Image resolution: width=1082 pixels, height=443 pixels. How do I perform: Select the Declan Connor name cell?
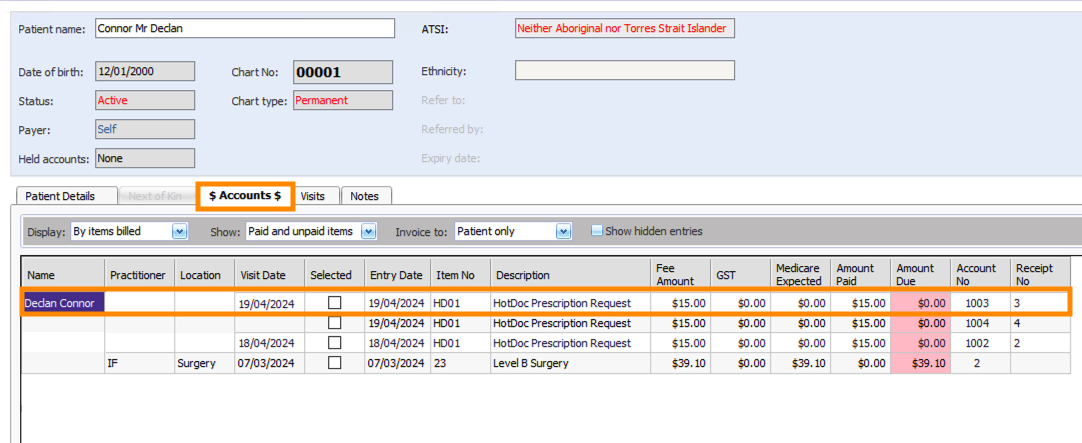(x=63, y=302)
